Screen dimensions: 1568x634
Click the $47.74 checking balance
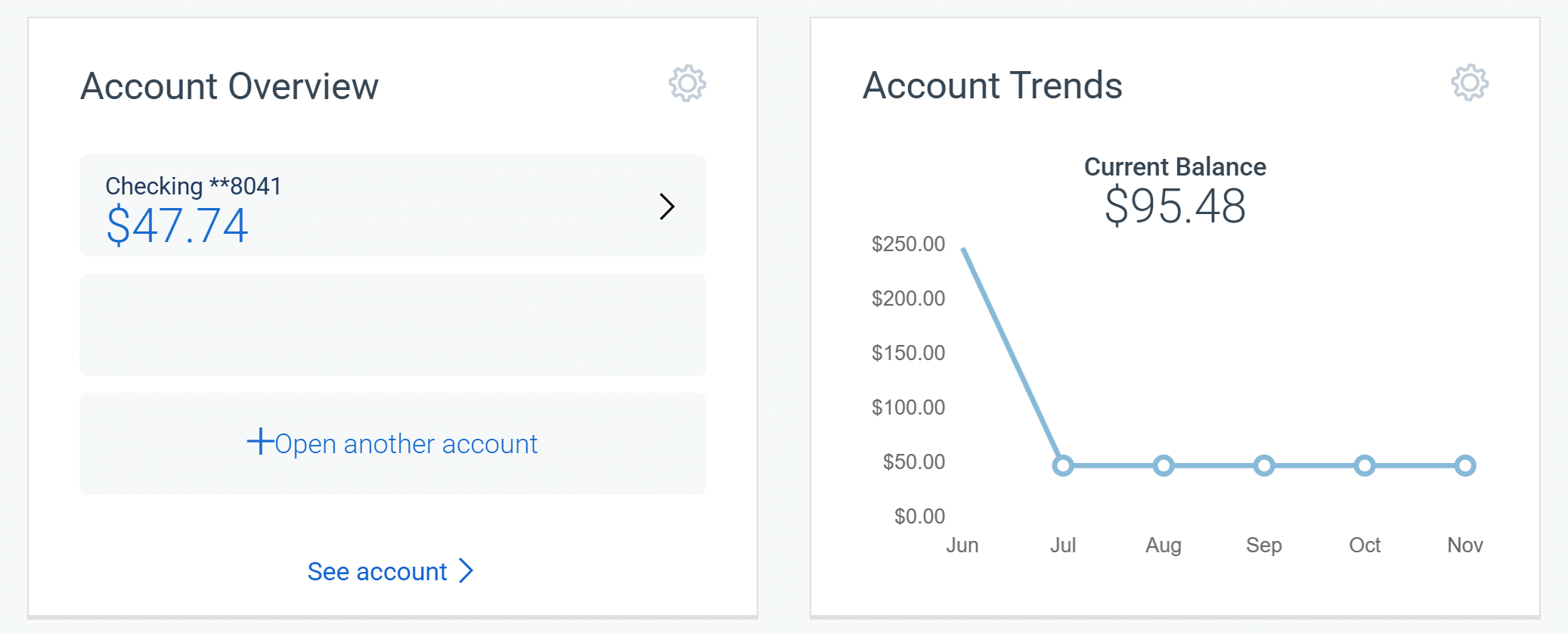click(175, 224)
